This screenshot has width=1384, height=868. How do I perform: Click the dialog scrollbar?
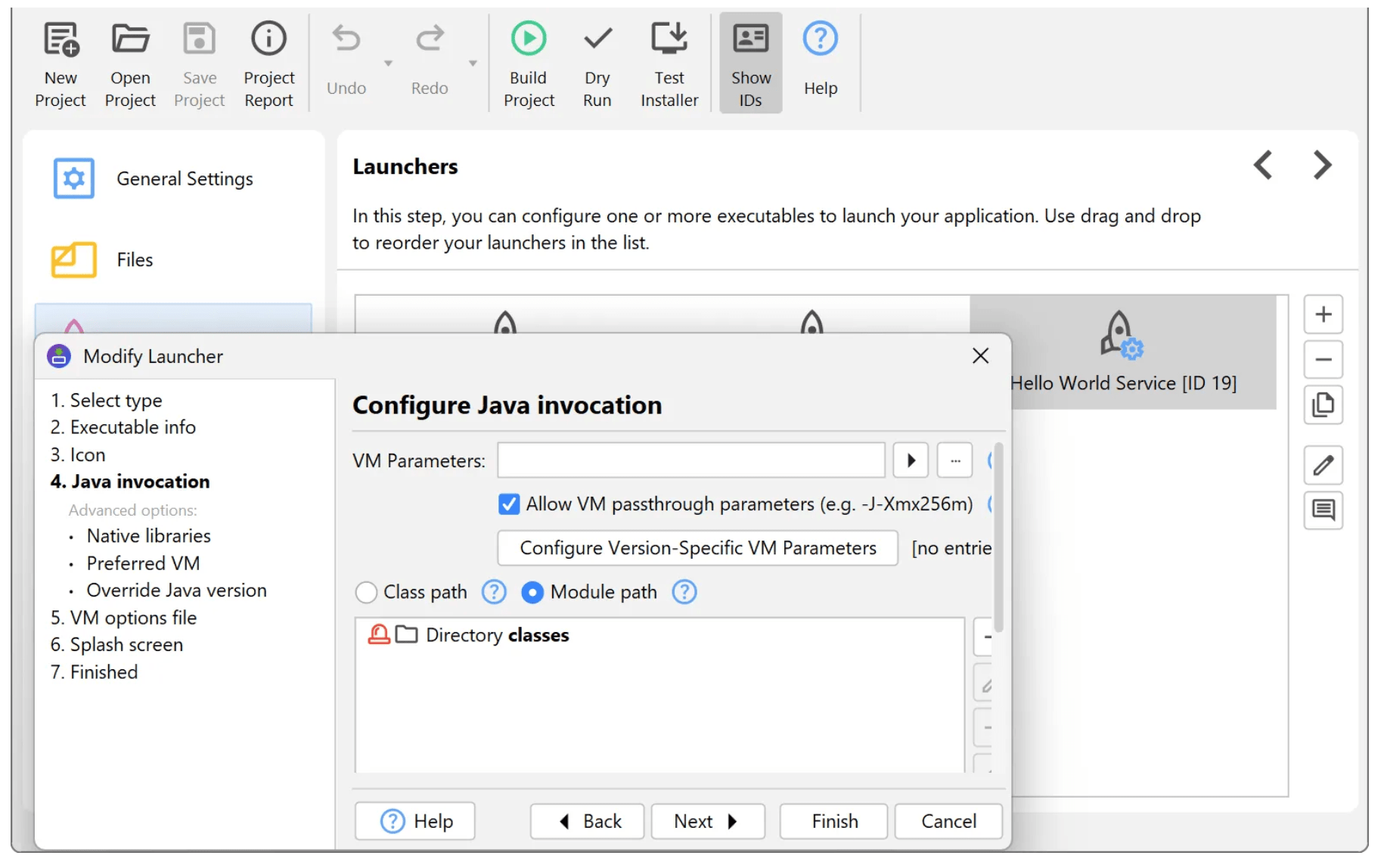click(998, 538)
